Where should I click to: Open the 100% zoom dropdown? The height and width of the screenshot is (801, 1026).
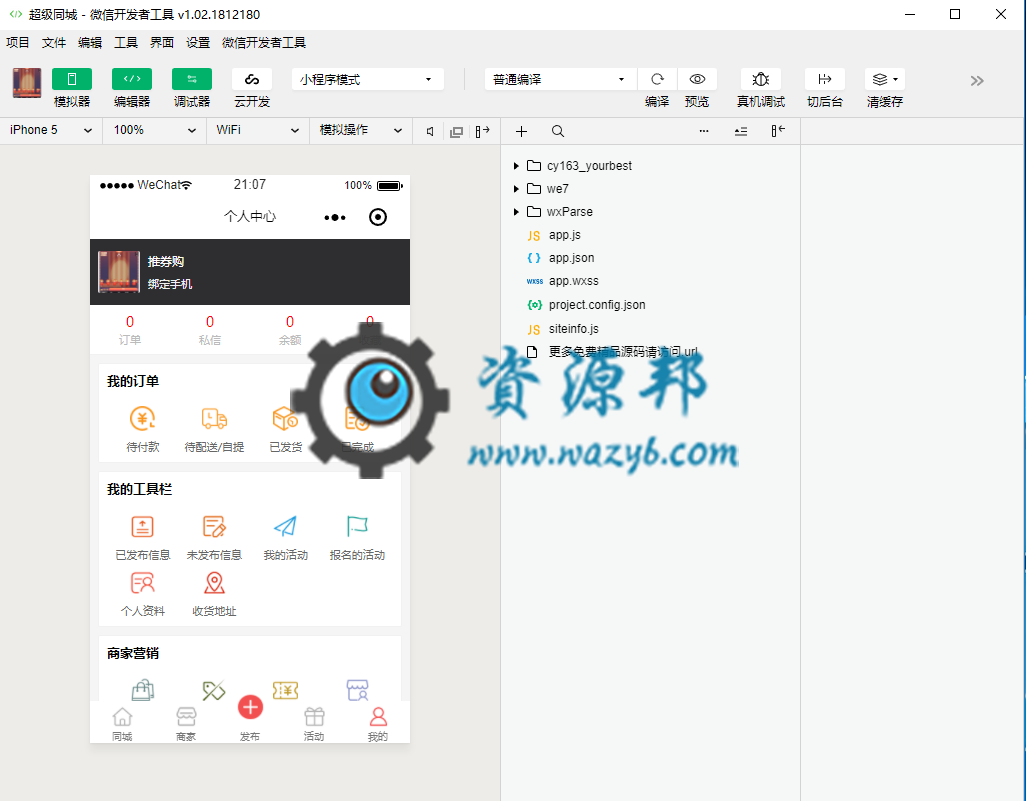click(154, 130)
